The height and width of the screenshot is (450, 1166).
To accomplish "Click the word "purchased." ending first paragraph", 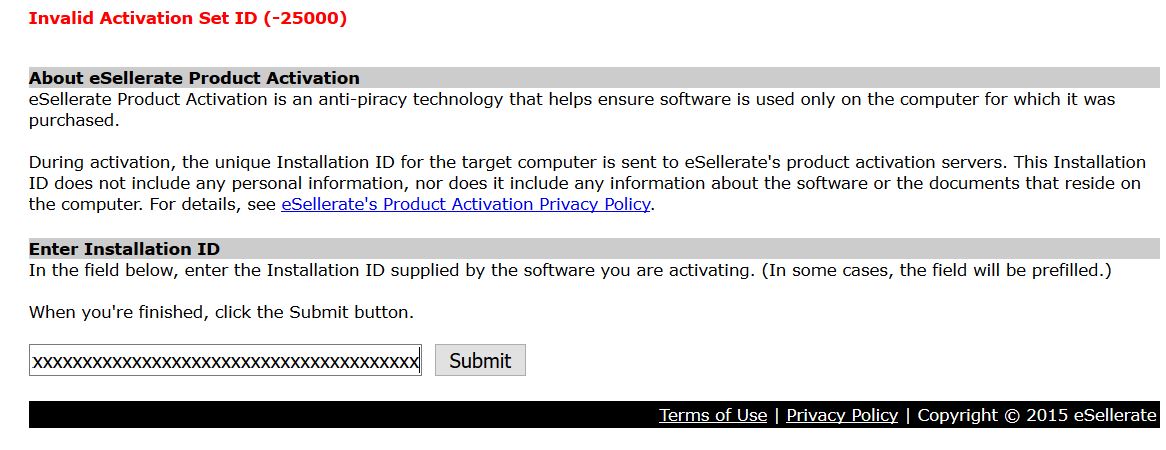I will point(74,120).
